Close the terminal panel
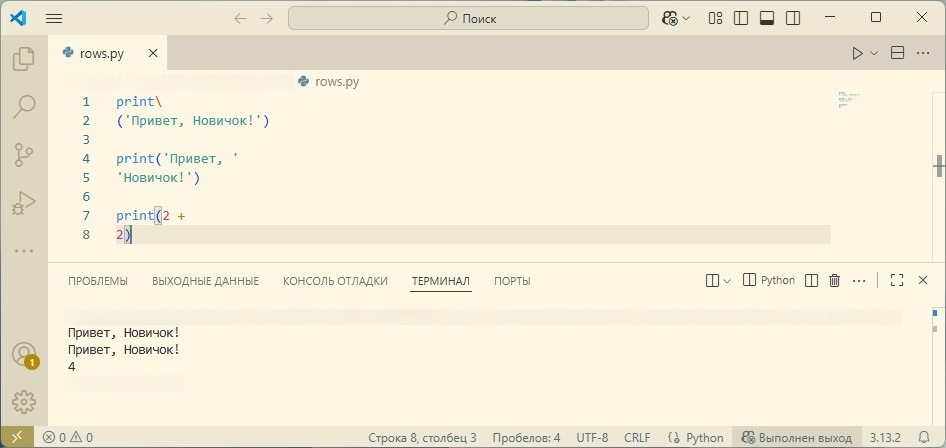The width and height of the screenshot is (946, 448). pyautogui.click(x=922, y=280)
